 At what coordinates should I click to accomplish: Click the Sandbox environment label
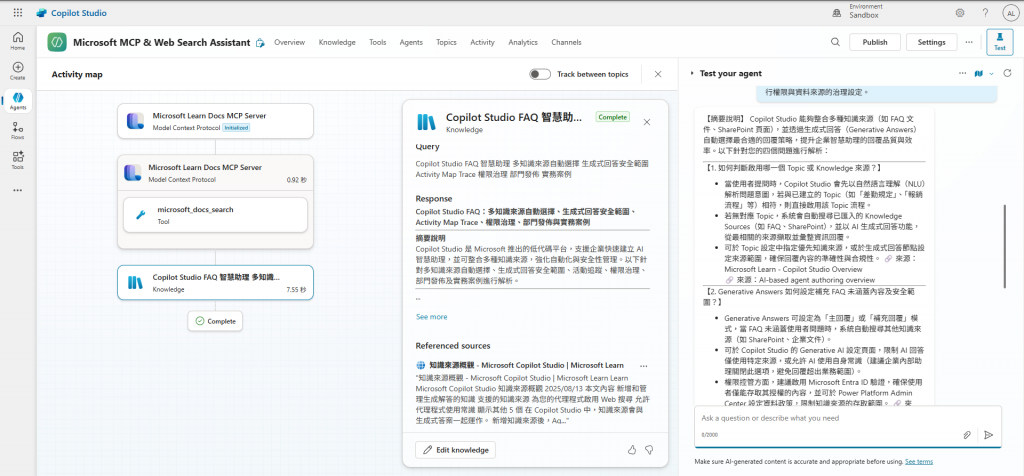863,16
